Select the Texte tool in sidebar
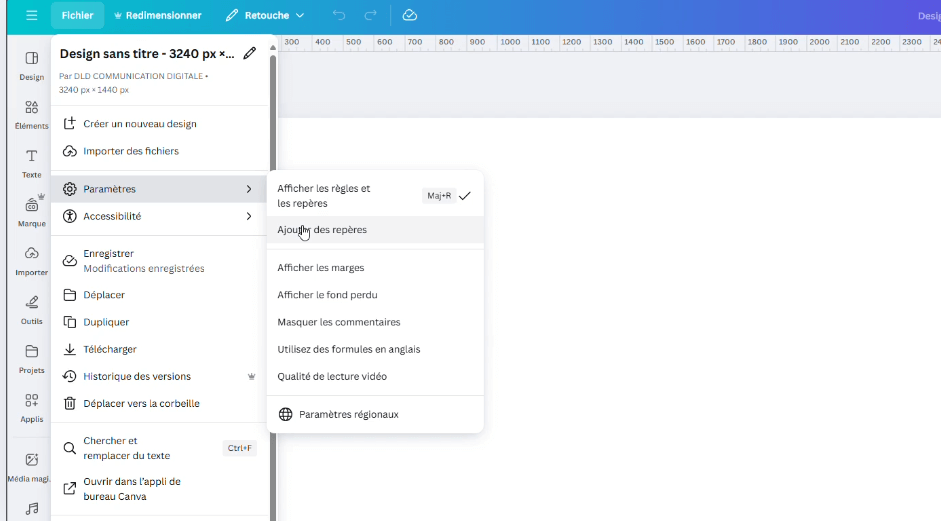 coord(31,163)
